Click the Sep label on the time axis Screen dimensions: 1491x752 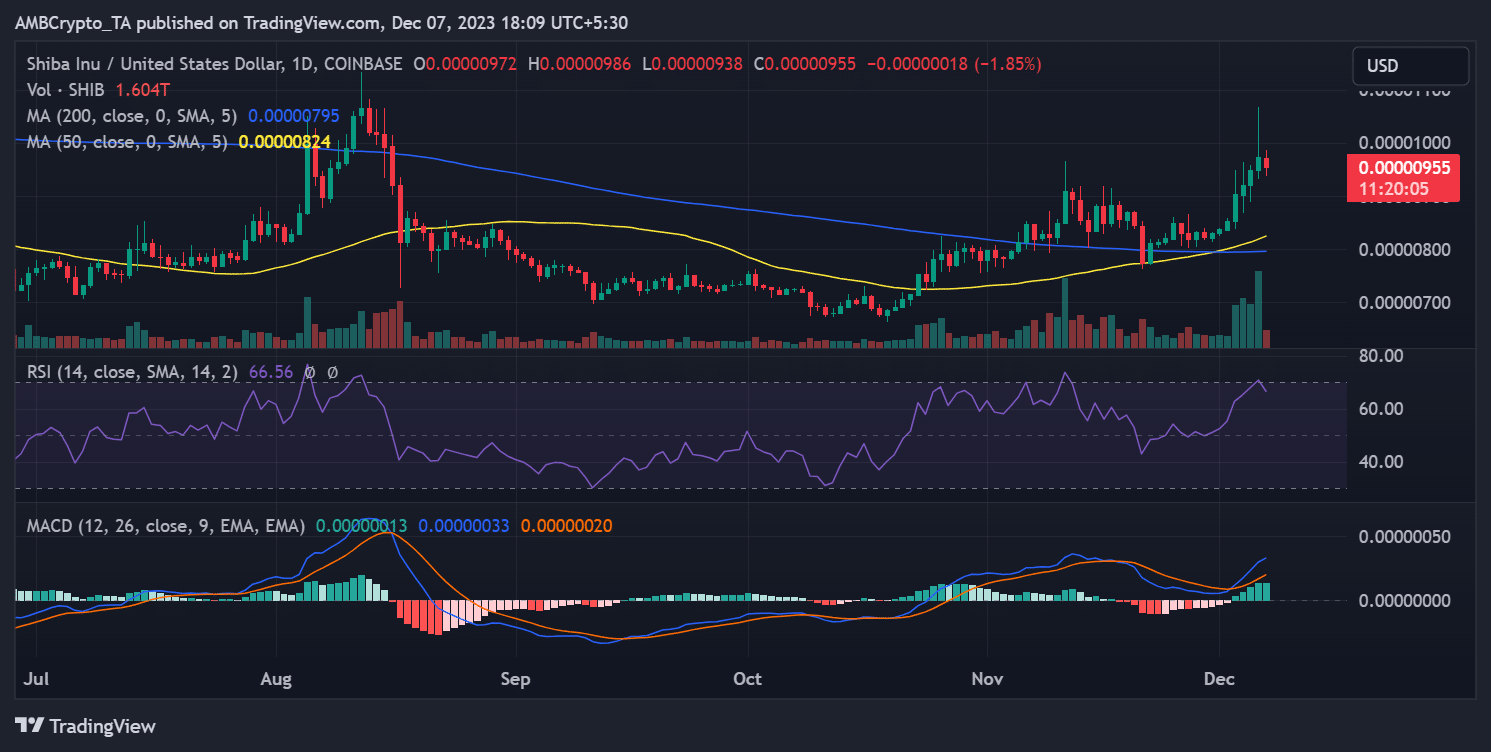click(515, 679)
